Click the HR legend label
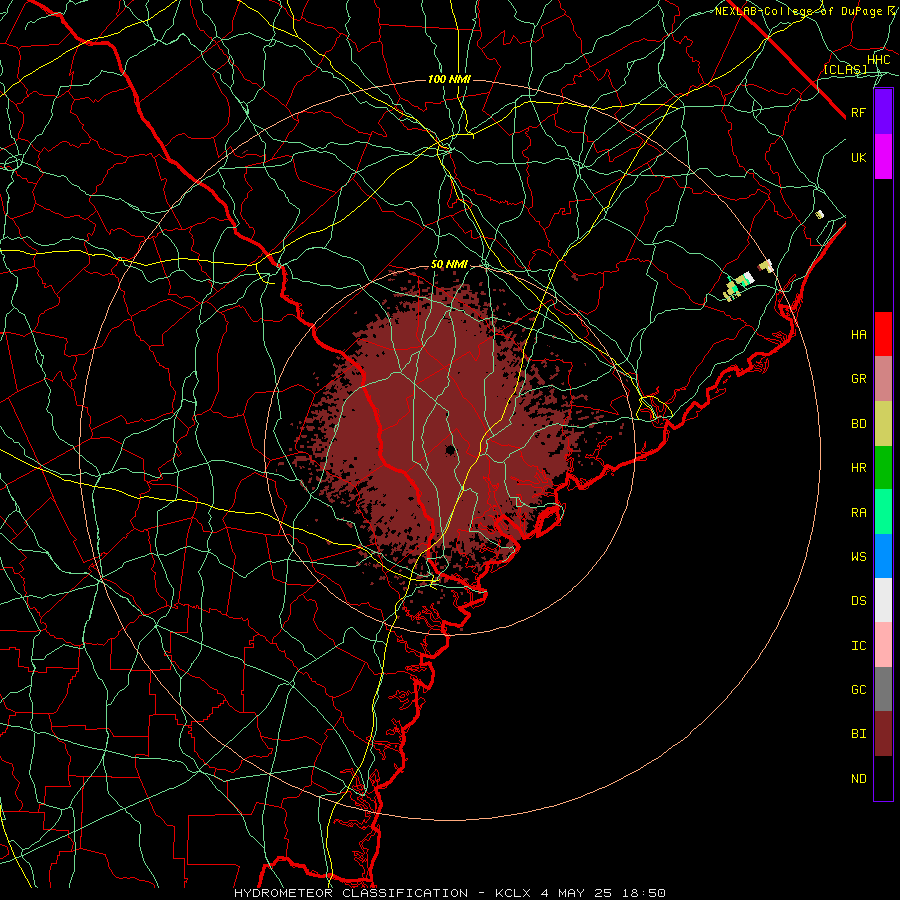 coord(858,468)
